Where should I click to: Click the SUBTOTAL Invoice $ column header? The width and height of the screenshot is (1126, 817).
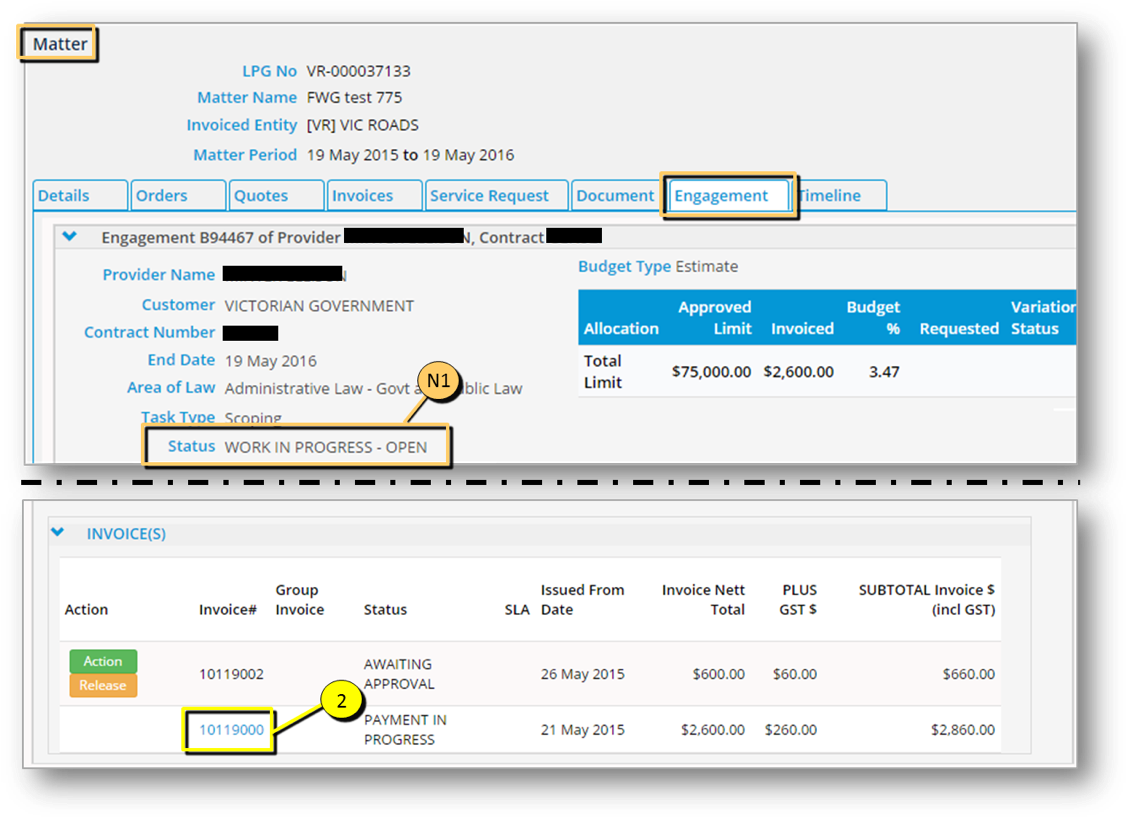click(x=926, y=599)
